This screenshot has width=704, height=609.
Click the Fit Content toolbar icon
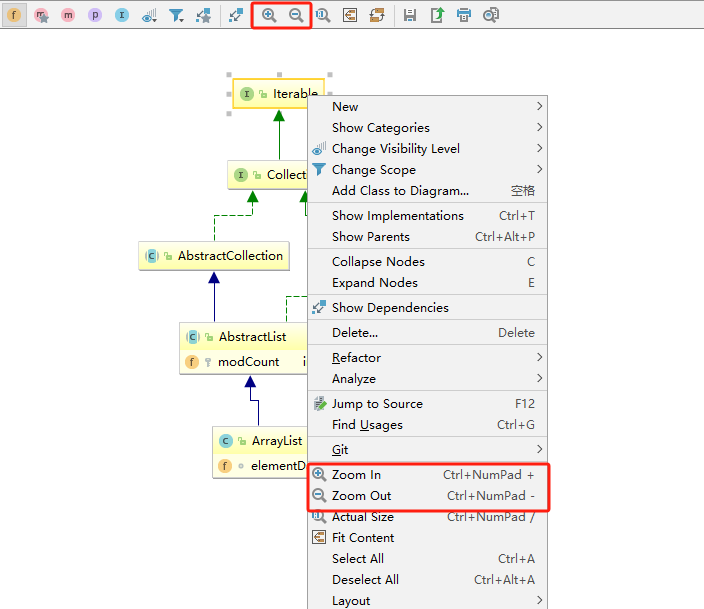350,15
